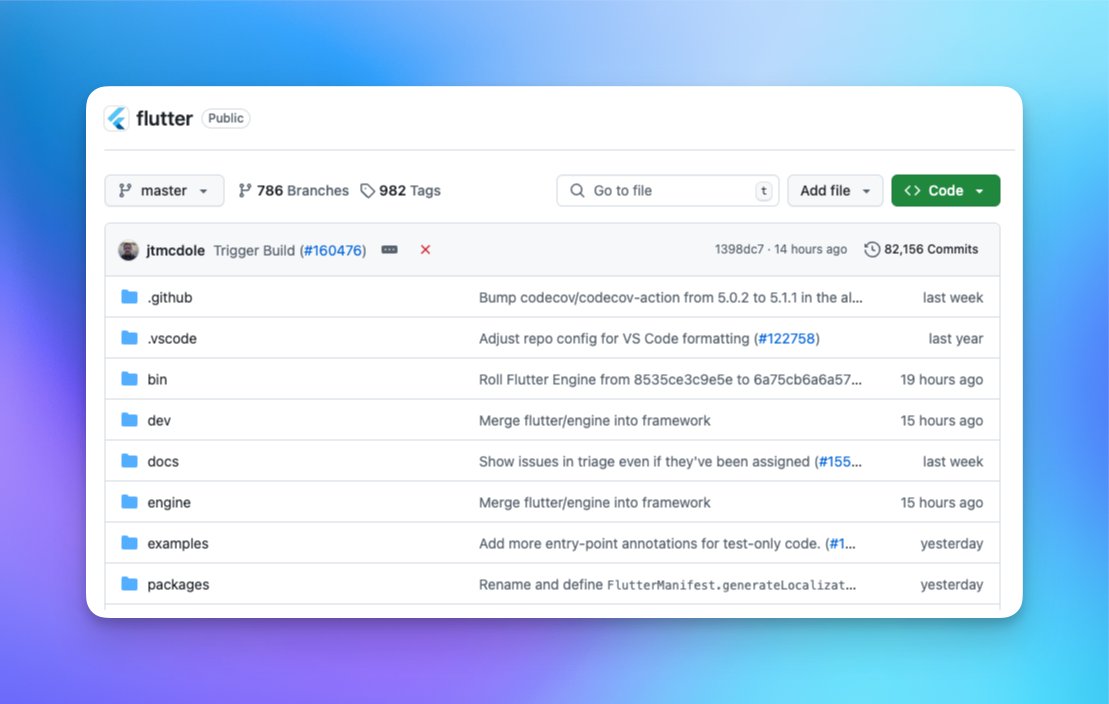Open the packages folder

pos(178,585)
